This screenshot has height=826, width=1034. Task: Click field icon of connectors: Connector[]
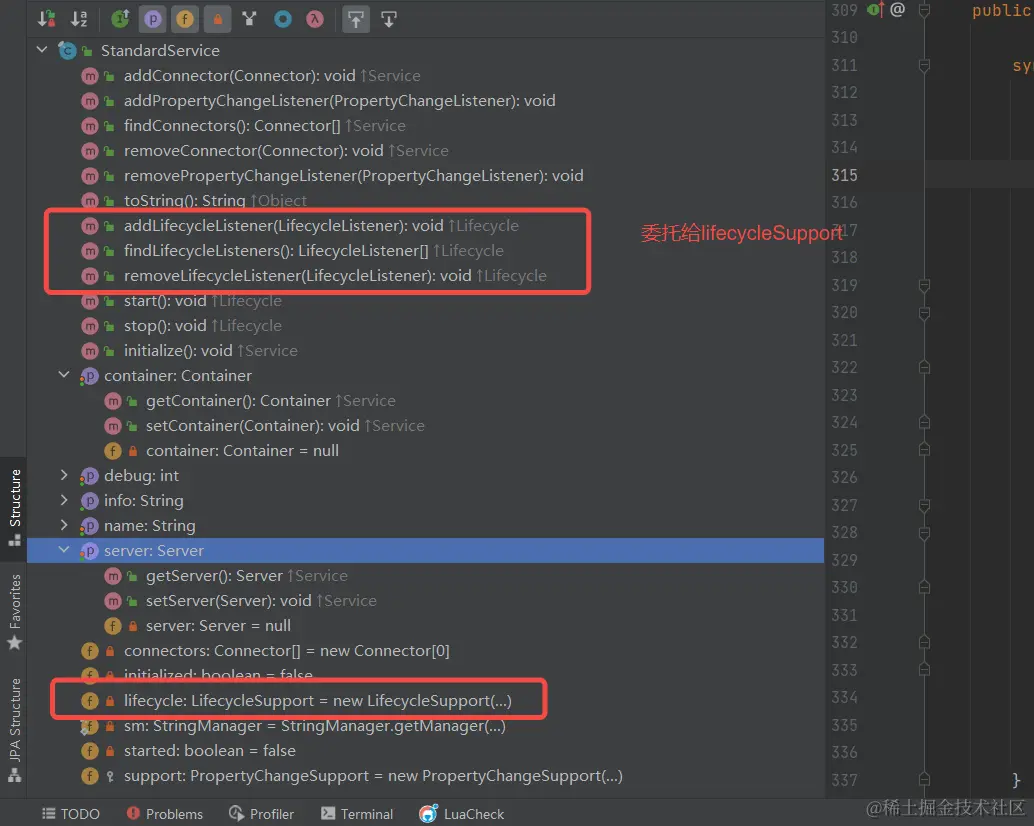click(90, 651)
